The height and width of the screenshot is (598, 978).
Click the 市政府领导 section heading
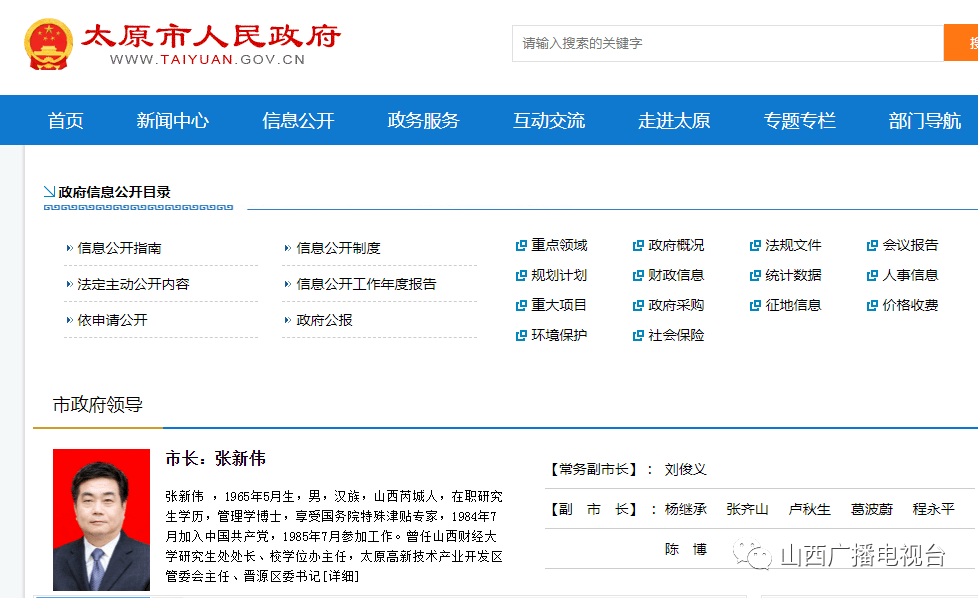coord(98,405)
